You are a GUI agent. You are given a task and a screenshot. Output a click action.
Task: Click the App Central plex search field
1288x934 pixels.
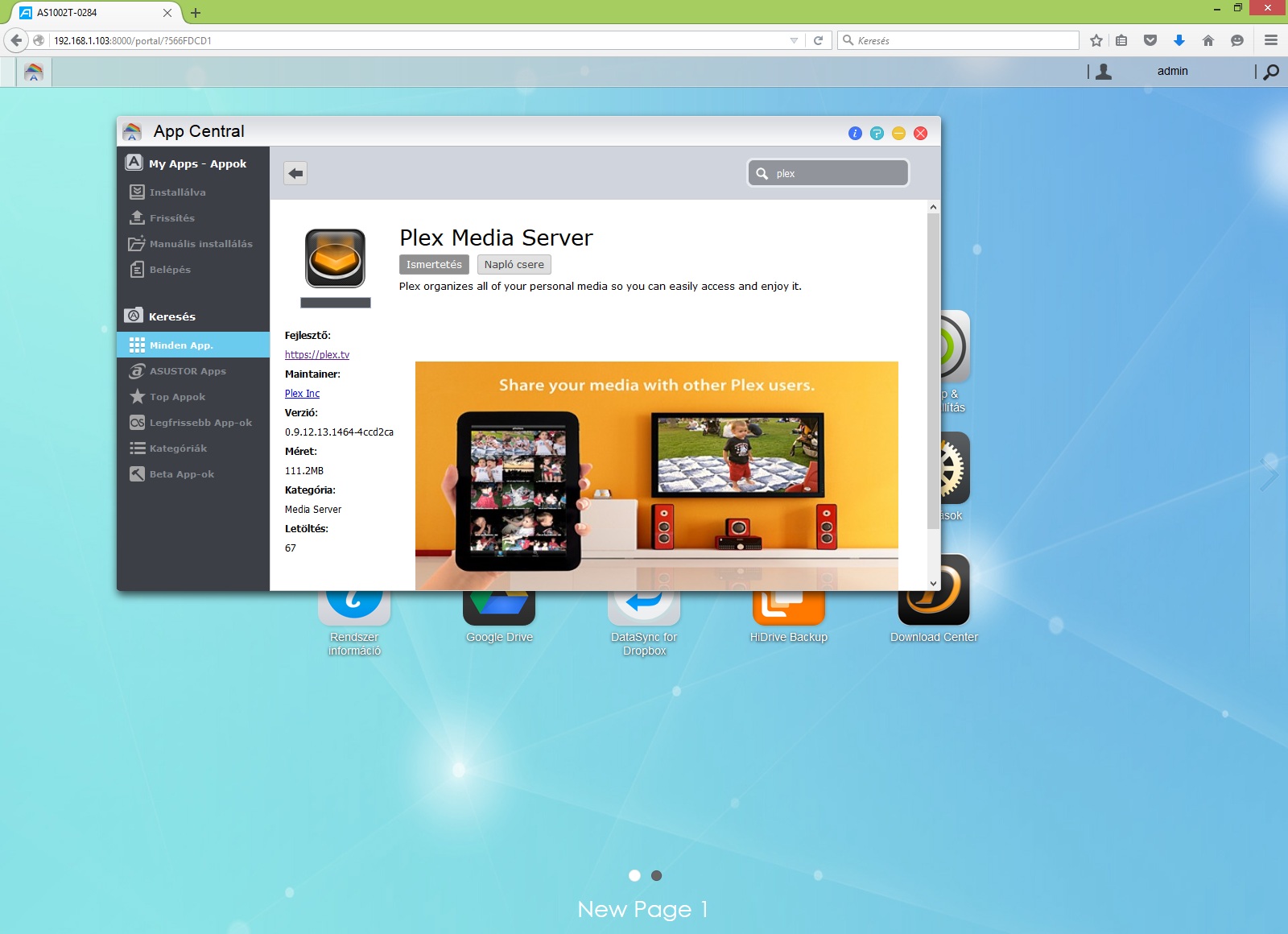click(828, 173)
